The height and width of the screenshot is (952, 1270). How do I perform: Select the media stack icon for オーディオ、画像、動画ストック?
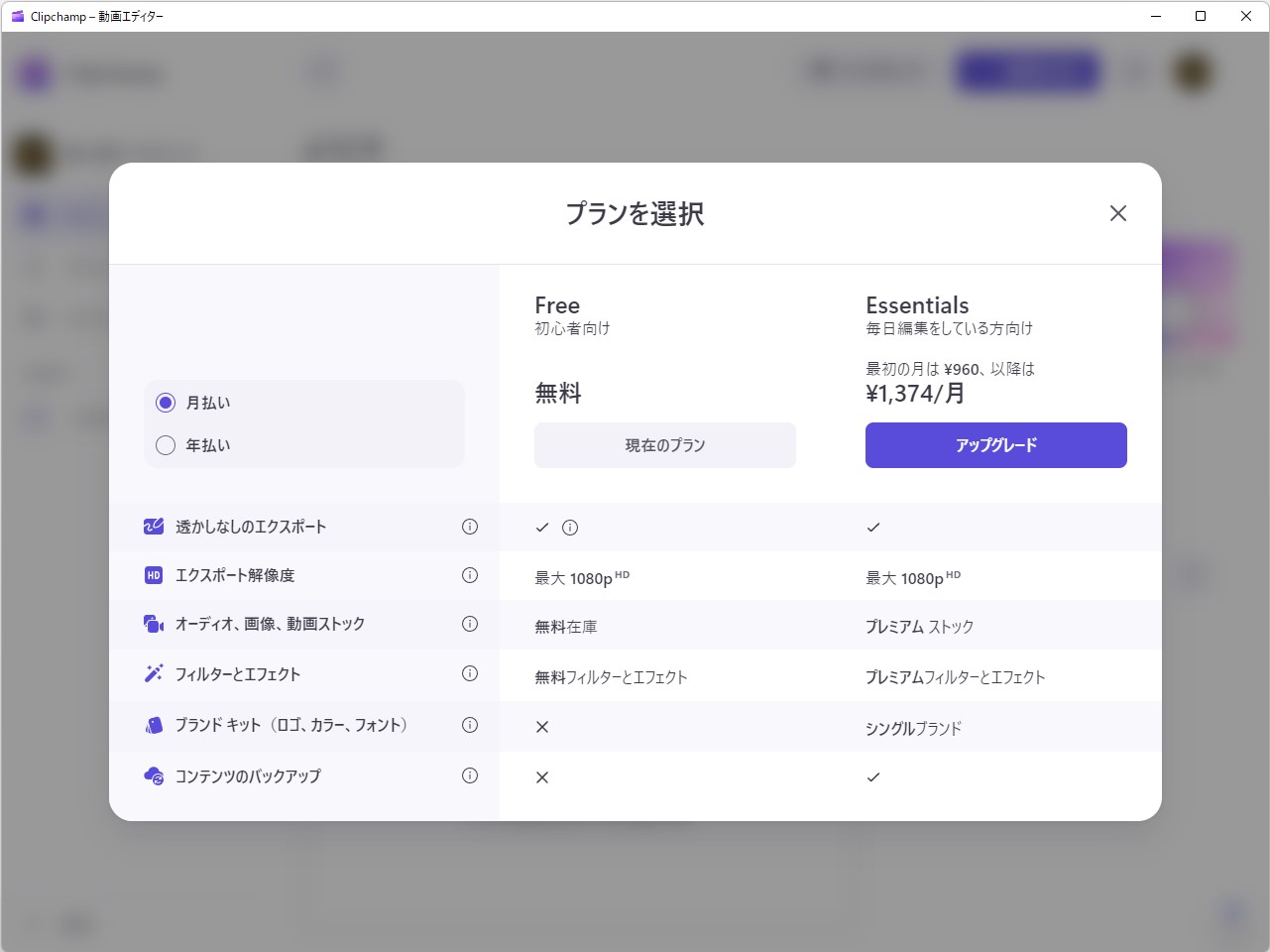153,624
